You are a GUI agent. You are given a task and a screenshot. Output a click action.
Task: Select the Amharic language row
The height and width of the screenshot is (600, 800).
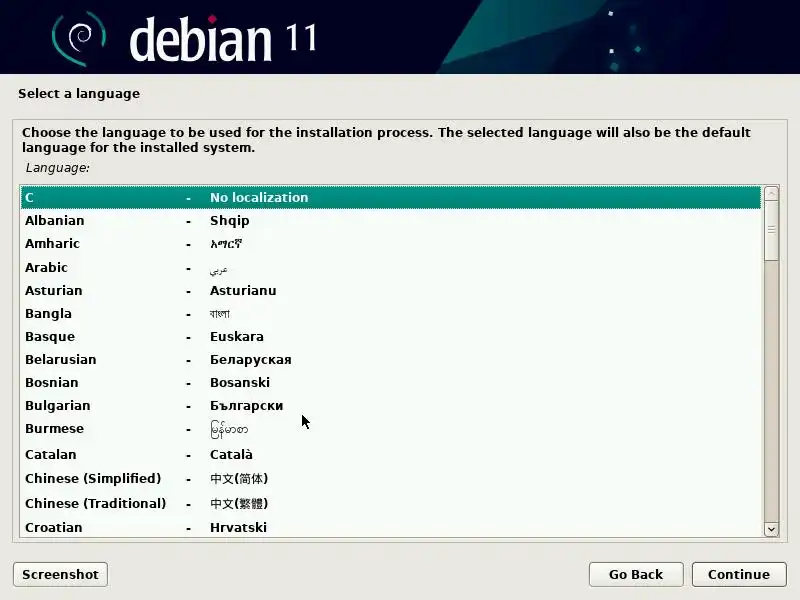391,243
